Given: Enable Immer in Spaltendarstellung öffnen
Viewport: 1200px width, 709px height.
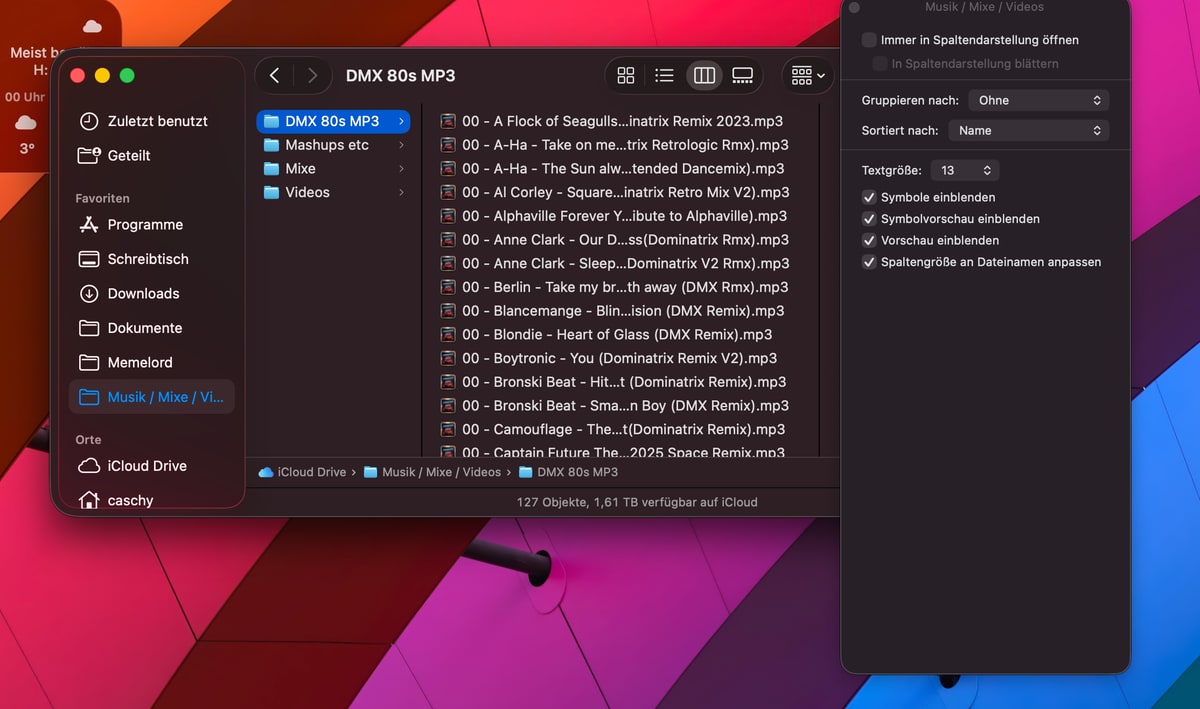Looking at the screenshot, I should coord(870,40).
